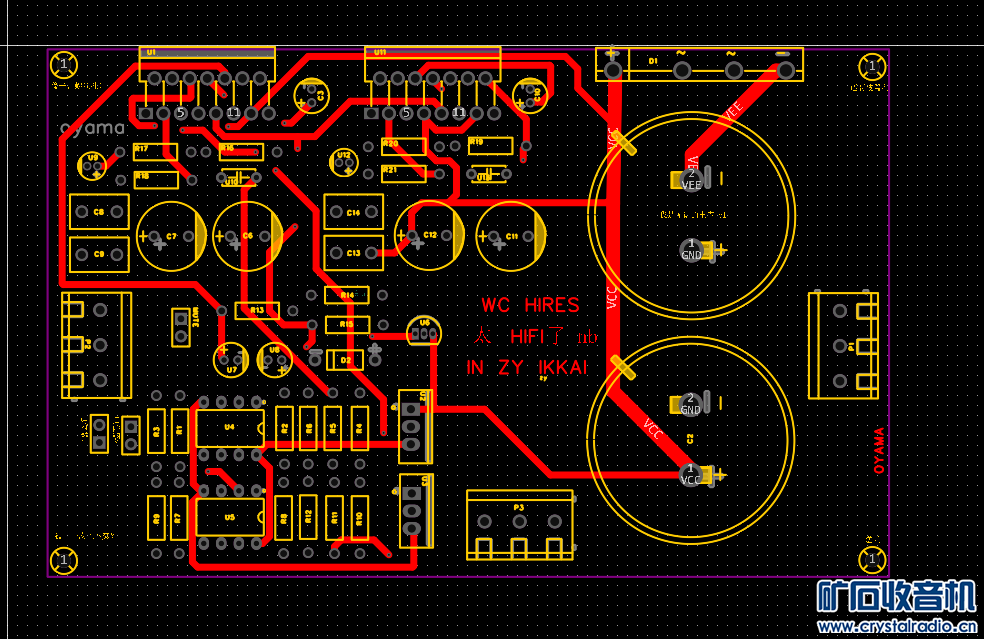Select the U3 three-pin header
Screen dimensions: 984x639
pyautogui.click(x=415, y=511)
